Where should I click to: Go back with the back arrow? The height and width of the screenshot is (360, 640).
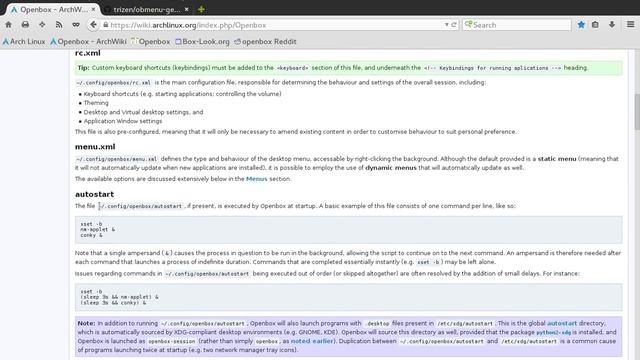click(x=93, y=25)
